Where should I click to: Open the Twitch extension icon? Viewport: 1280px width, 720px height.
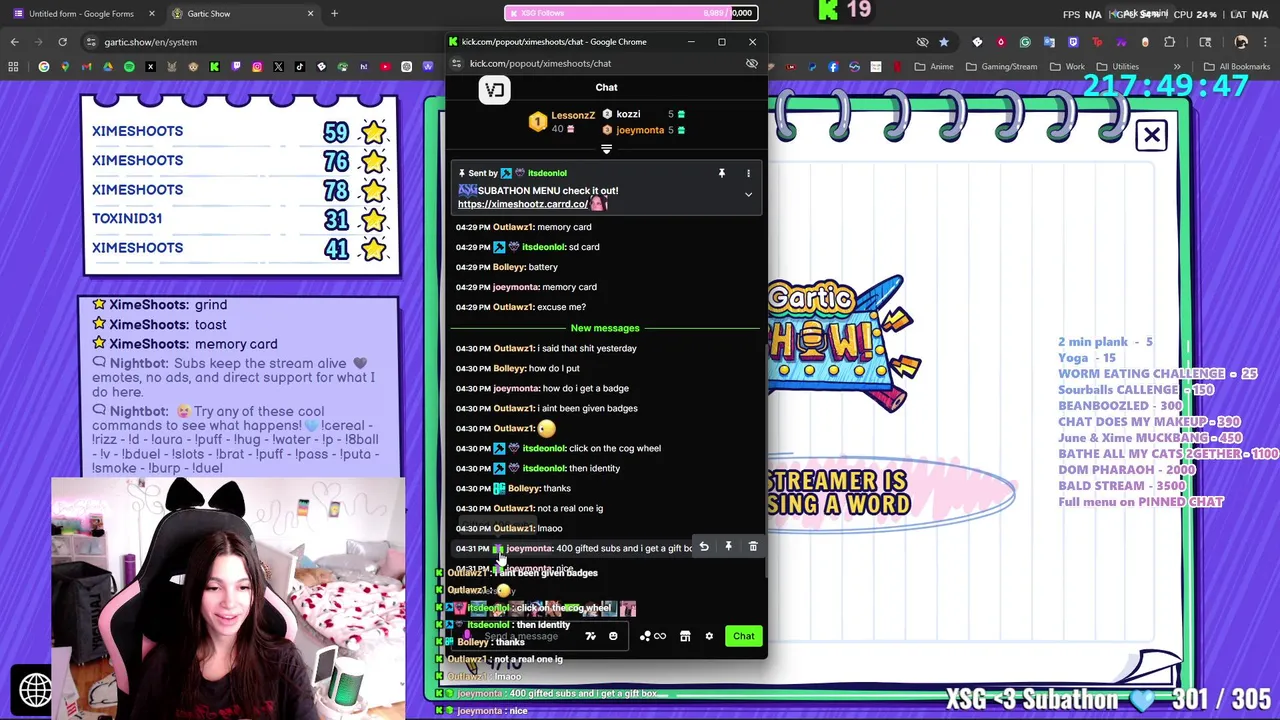[x=1073, y=42]
